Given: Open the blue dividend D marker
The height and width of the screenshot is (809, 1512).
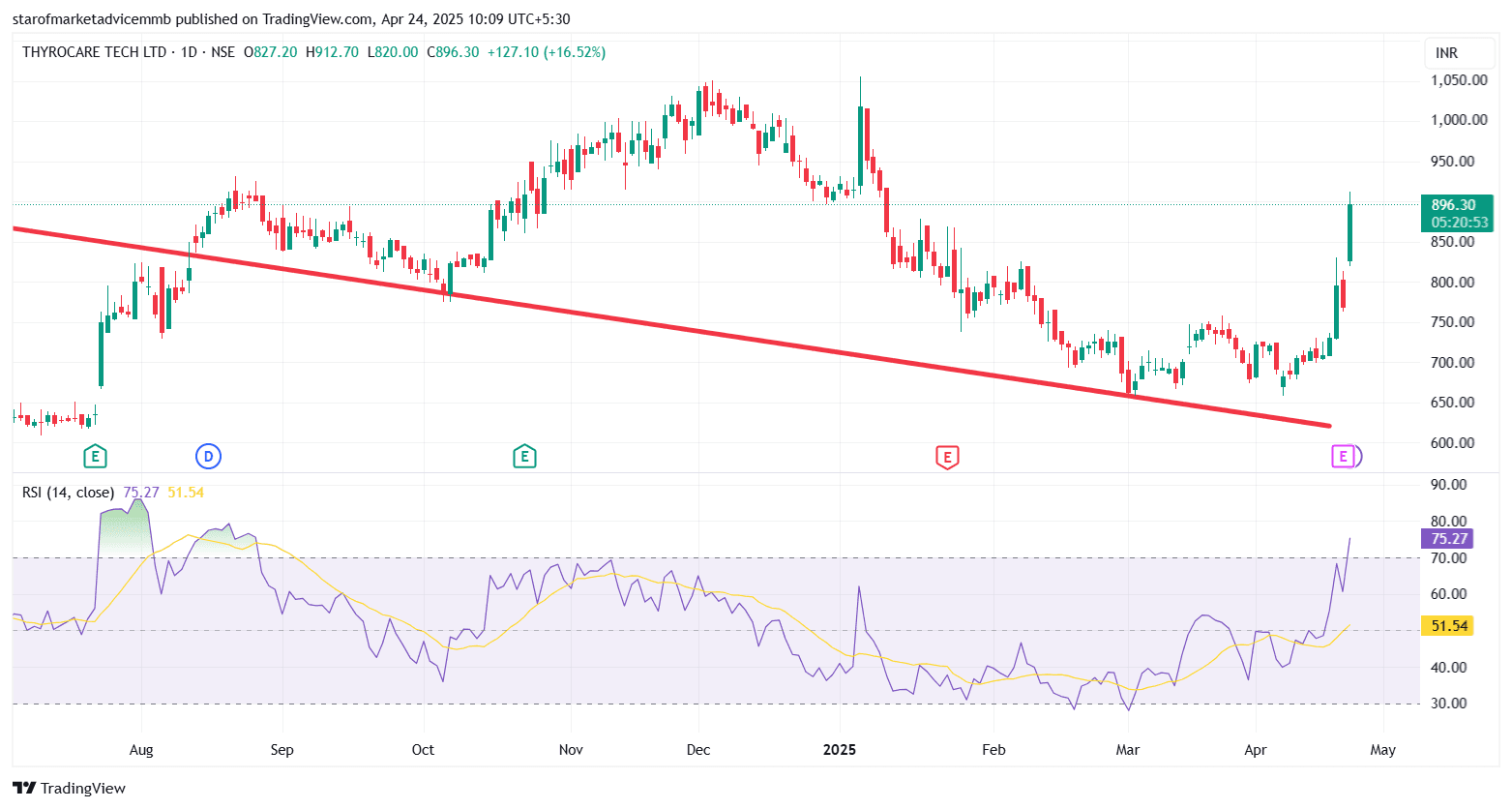Looking at the screenshot, I should [x=208, y=456].
